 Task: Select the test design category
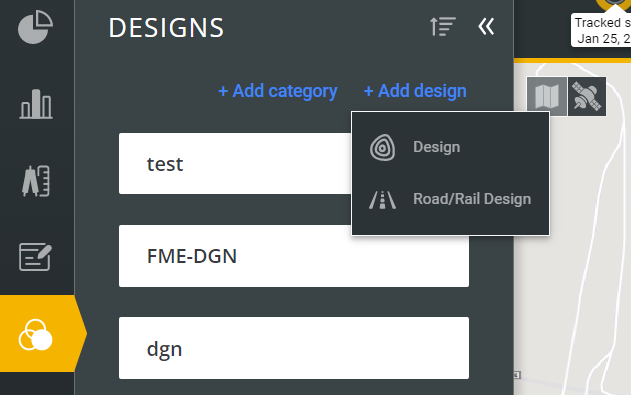(x=235, y=164)
